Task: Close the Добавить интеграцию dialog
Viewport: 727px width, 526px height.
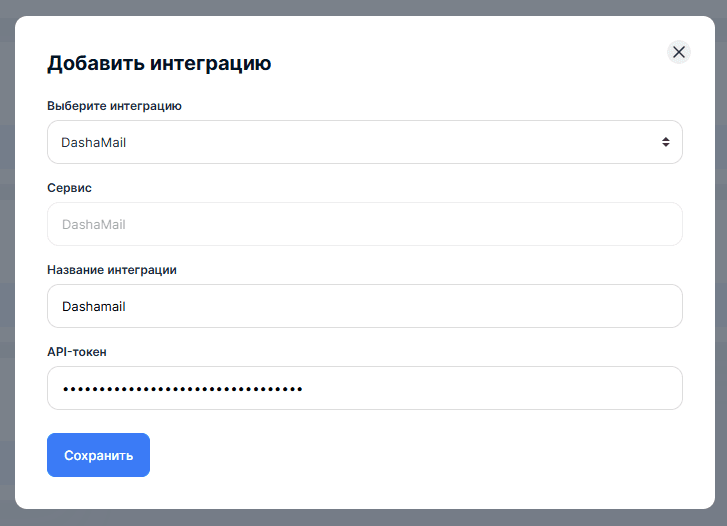Action: [679, 52]
